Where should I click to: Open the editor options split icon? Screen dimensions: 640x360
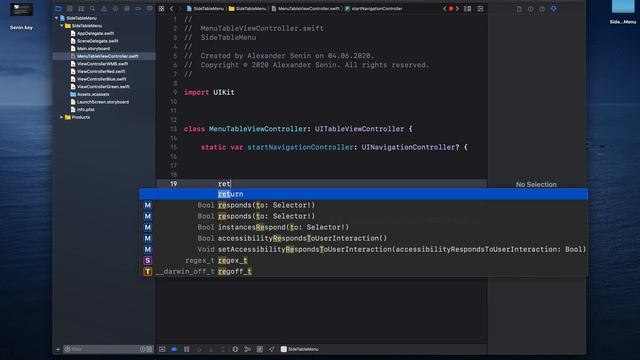point(468,9)
